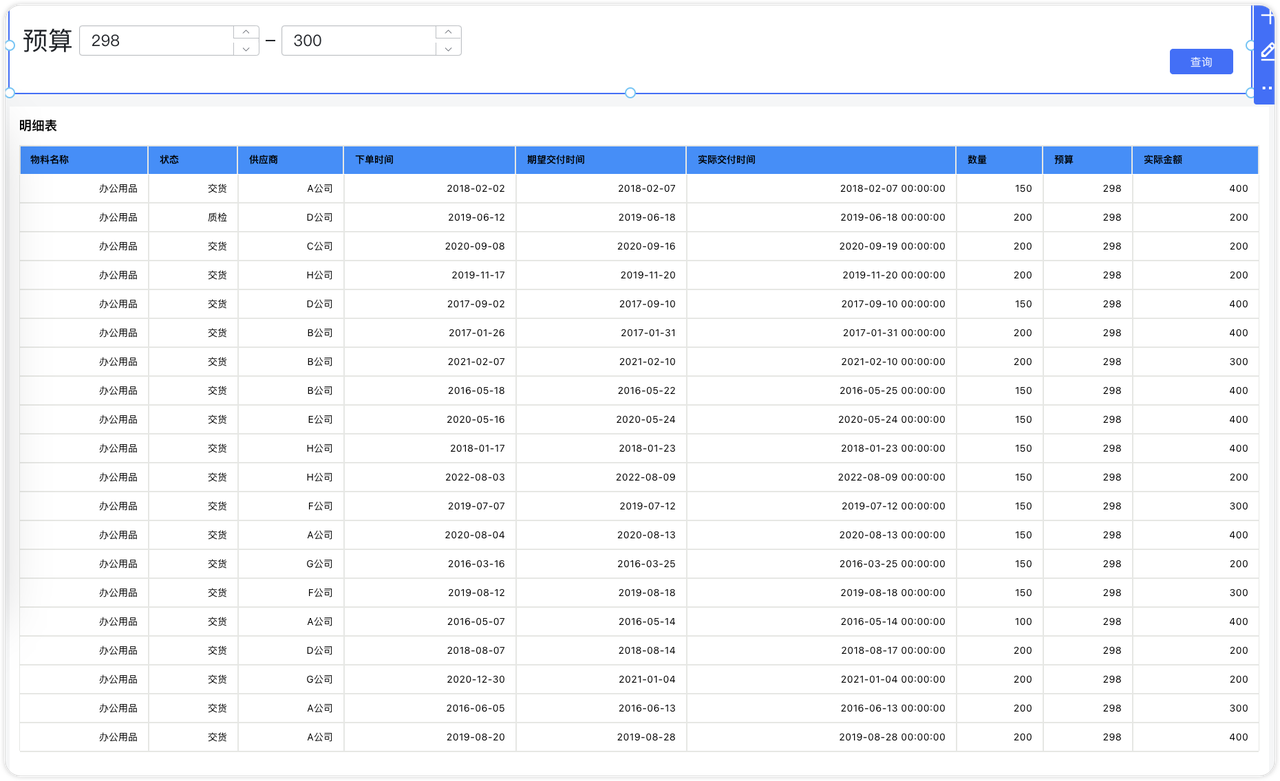
Task: Select expected delivery date cell 2016-05-22
Action: coord(601,391)
